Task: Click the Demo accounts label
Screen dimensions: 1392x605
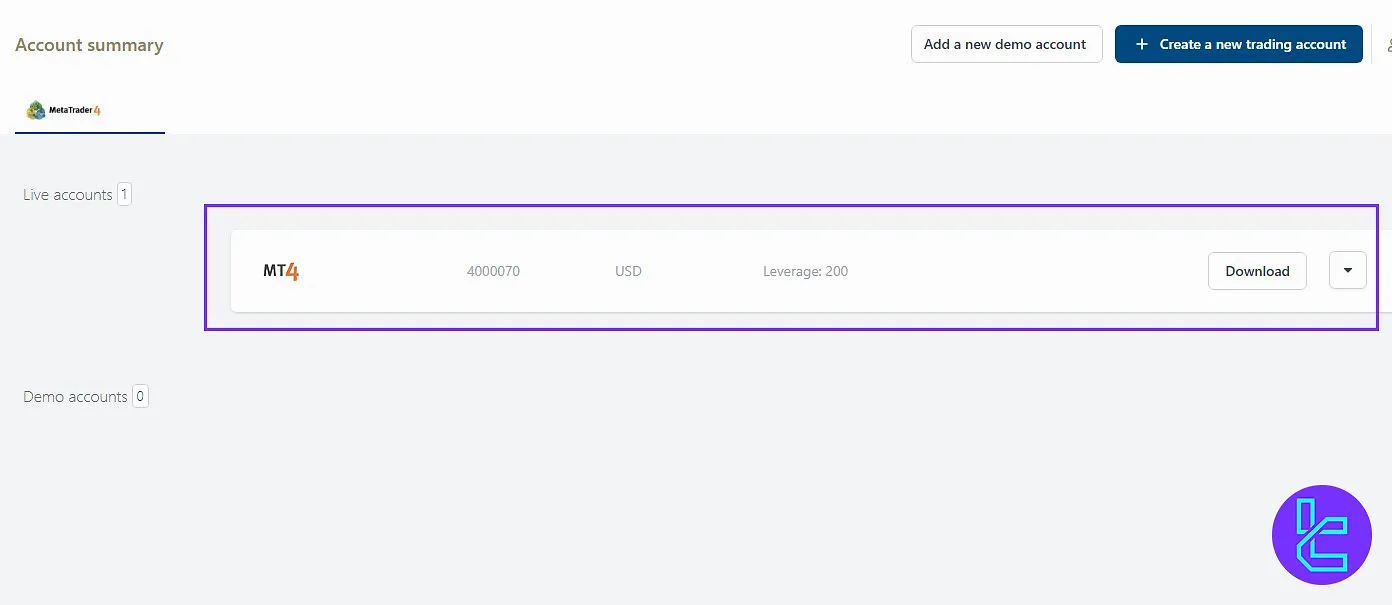Action: pyautogui.click(x=75, y=397)
